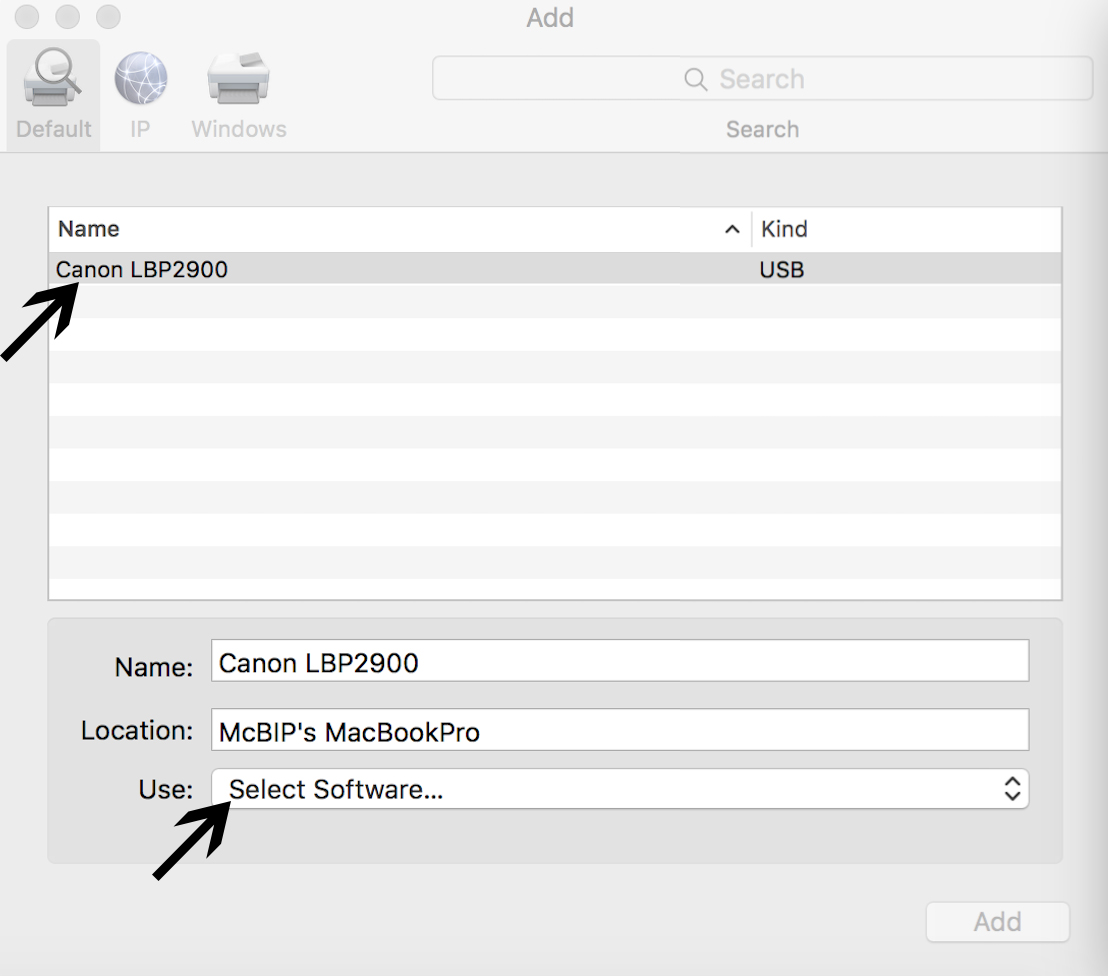
Task: Open the Use Select Software dropdown
Action: click(620, 789)
